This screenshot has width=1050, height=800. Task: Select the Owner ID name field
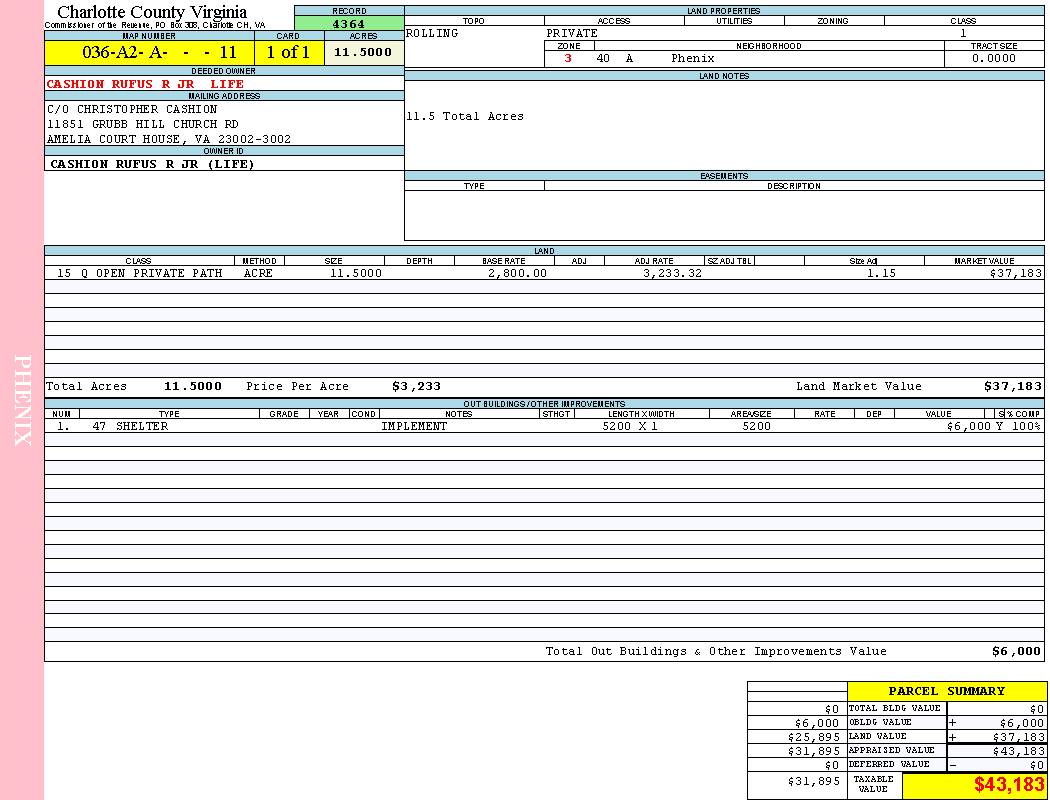pyautogui.click(x=152, y=164)
